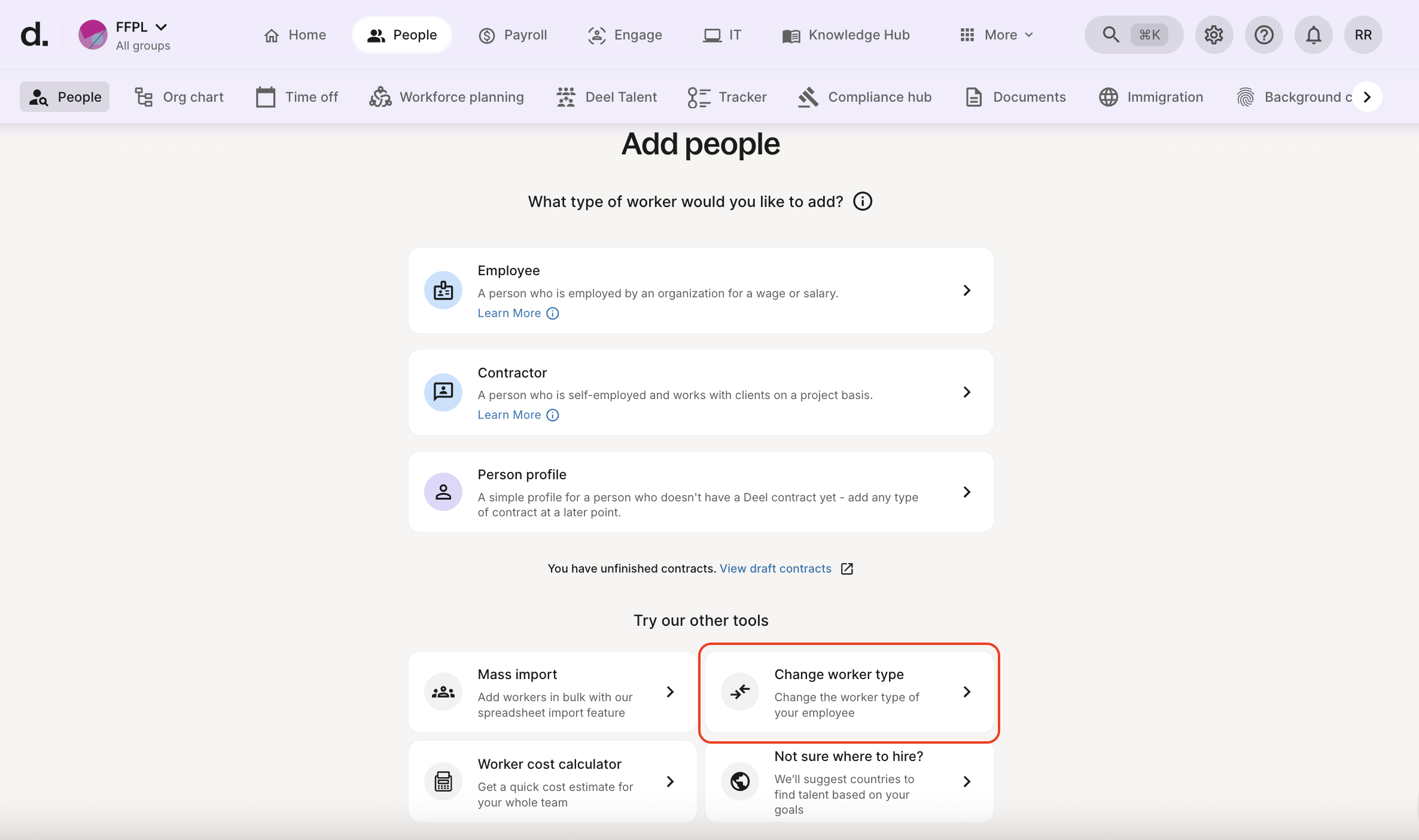This screenshot has height=840, width=1419.
Task: Open the IT tab
Action: point(722,35)
